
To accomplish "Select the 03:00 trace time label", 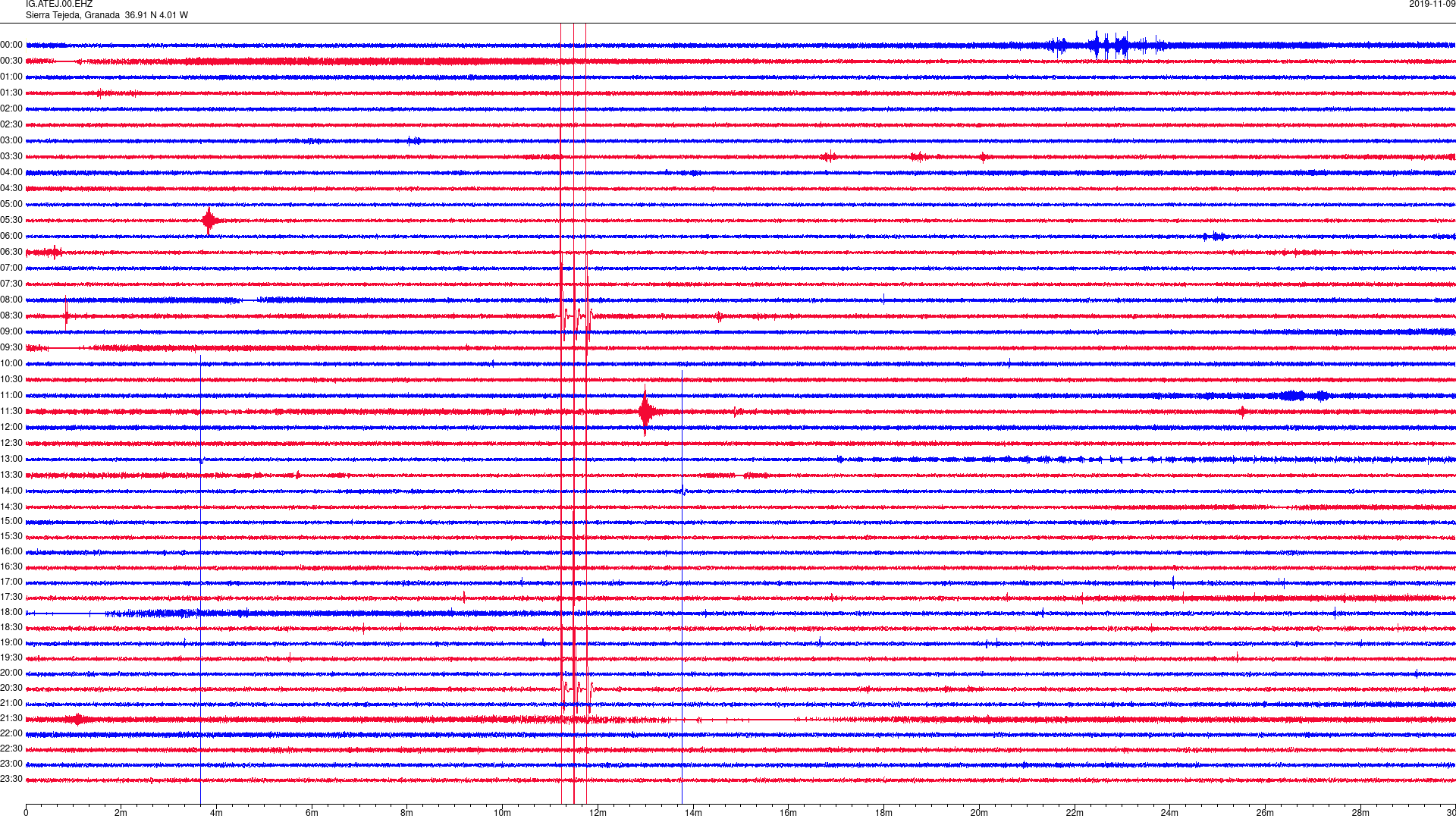I will (x=11, y=140).
